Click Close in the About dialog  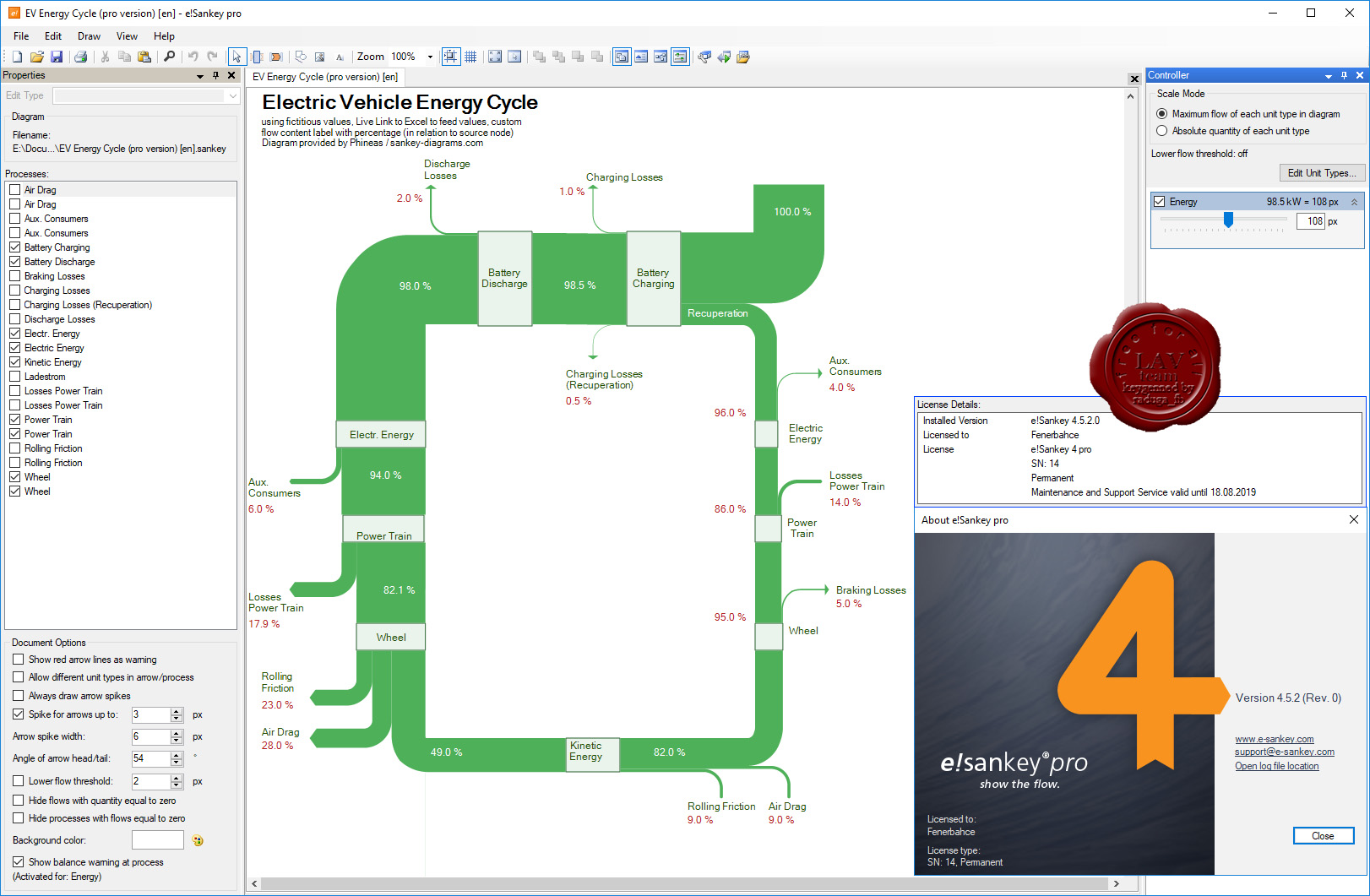point(1323,836)
